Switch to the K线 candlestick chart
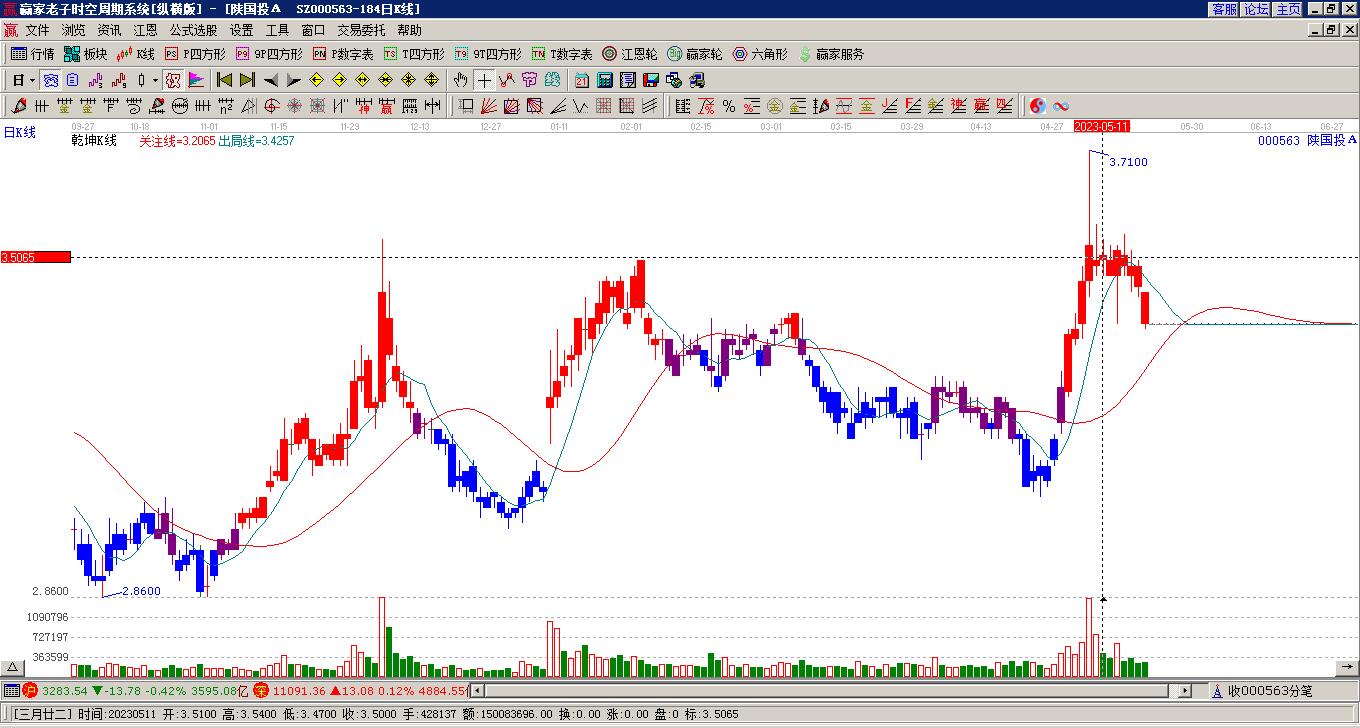This screenshot has width=1360, height=728. (135, 54)
